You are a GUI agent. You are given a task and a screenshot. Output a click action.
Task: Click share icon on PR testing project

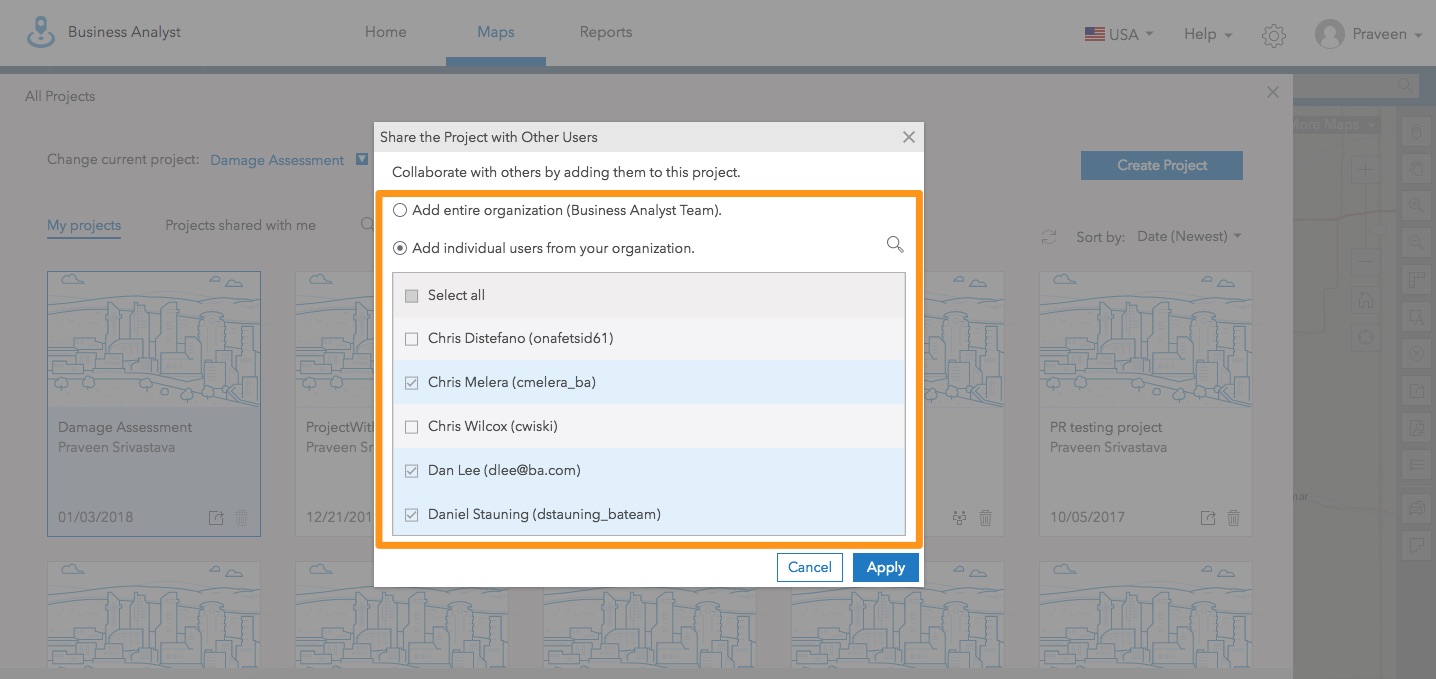point(1209,518)
